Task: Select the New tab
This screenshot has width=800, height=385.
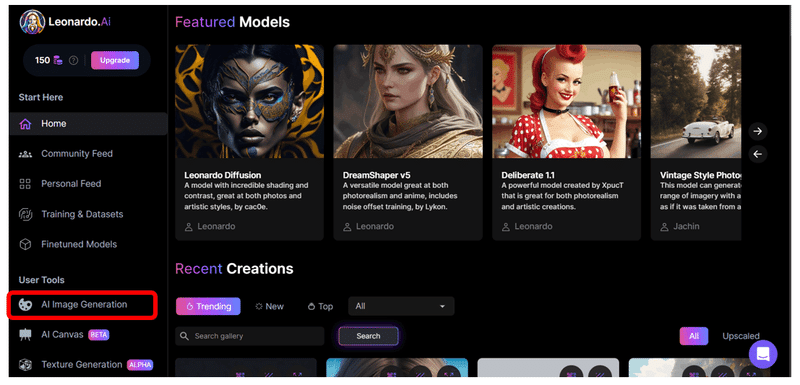Action: pos(269,306)
